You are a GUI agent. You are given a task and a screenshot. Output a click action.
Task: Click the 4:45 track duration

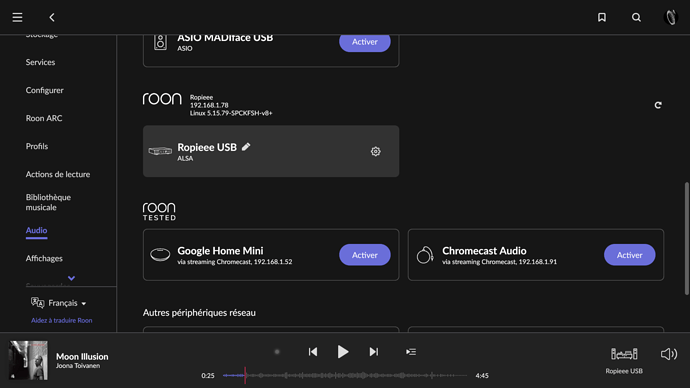pos(482,376)
